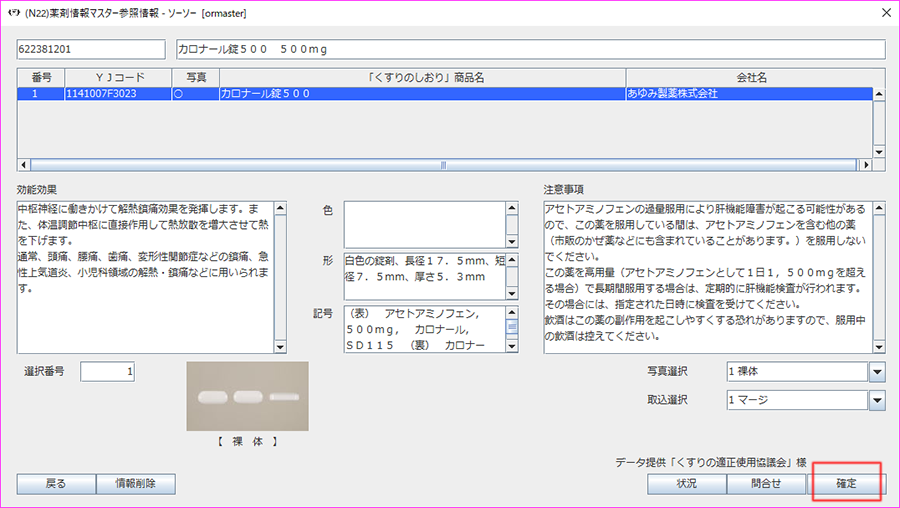Click the 「くすりのしおり」商品名 column header
The height and width of the screenshot is (508, 900).
[x=422, y=77]
